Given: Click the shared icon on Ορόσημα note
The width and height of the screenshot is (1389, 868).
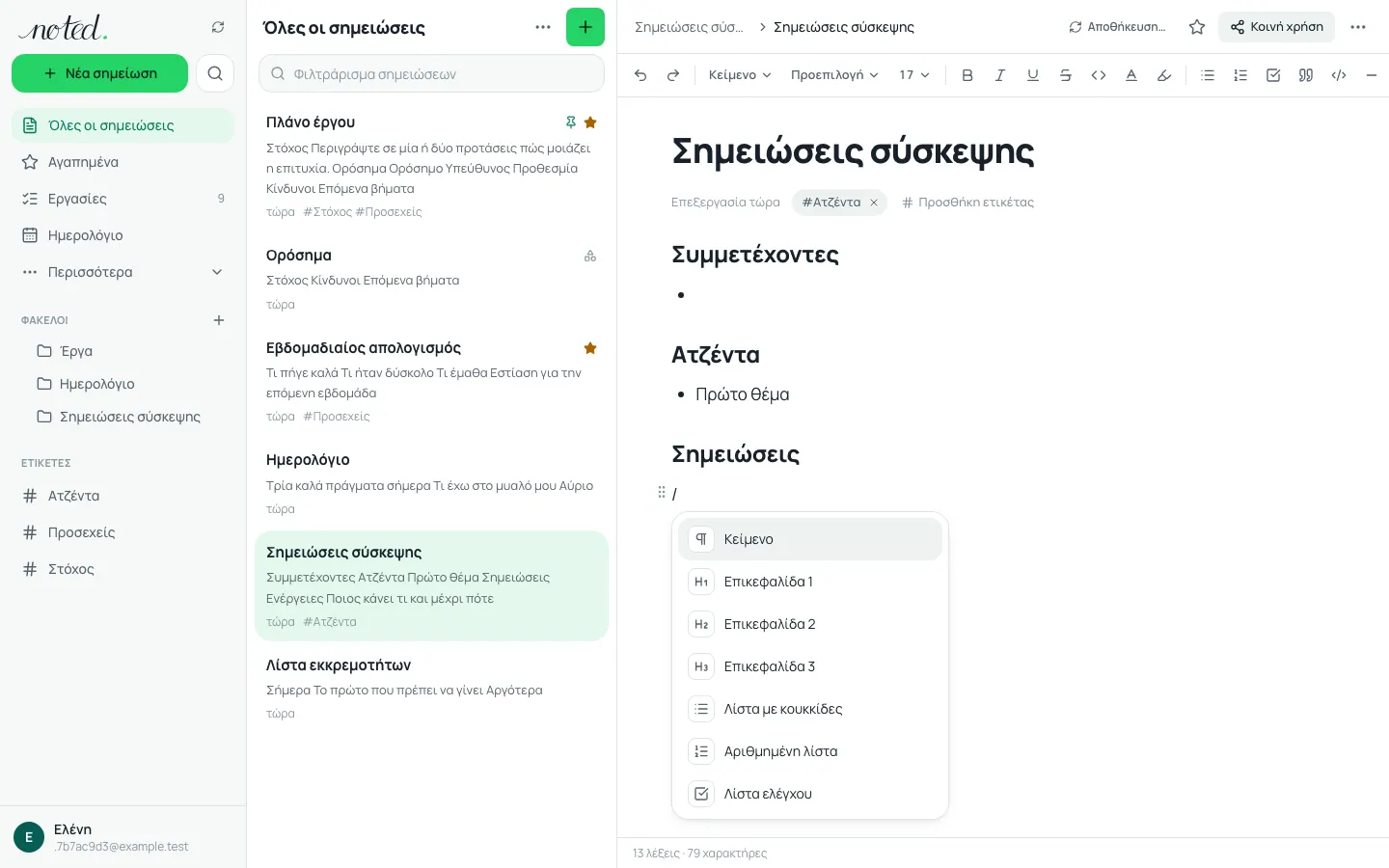Looking at the screenshot, I should pyautogui.click(x=590, y=256).
